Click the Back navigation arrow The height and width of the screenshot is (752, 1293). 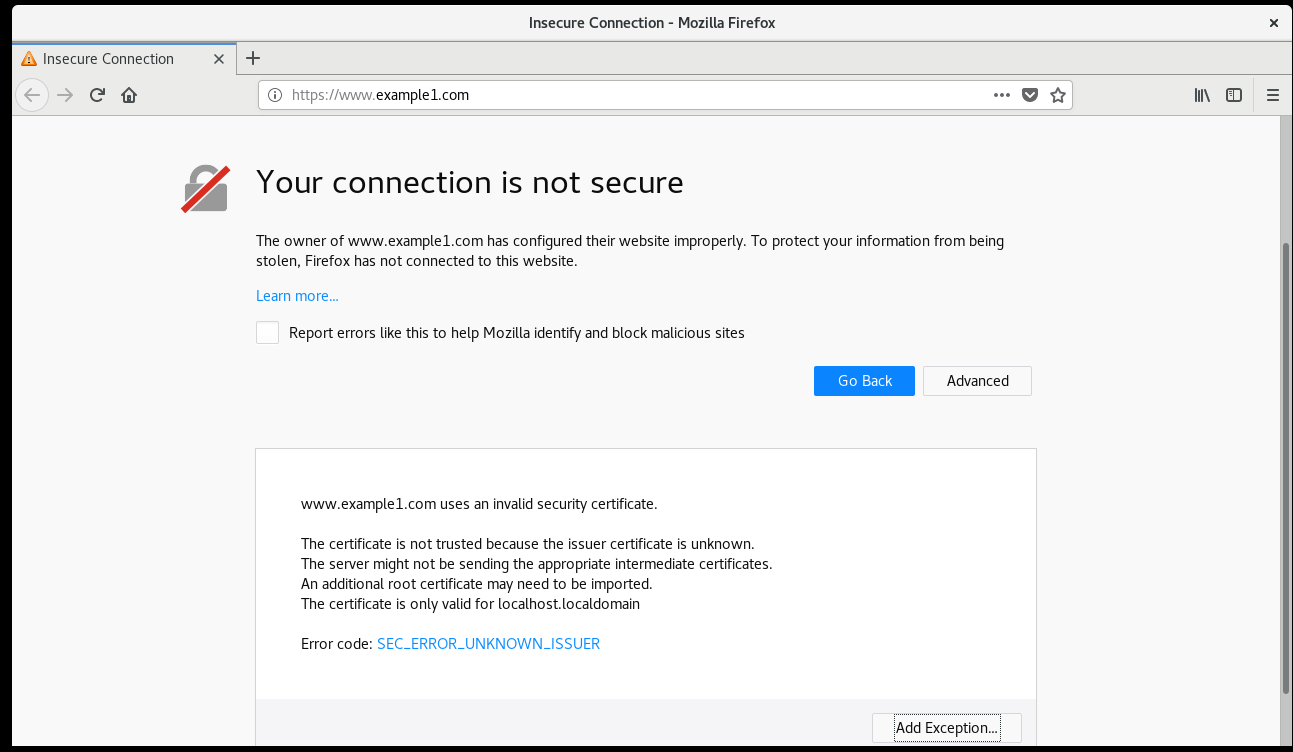(32, 95)
